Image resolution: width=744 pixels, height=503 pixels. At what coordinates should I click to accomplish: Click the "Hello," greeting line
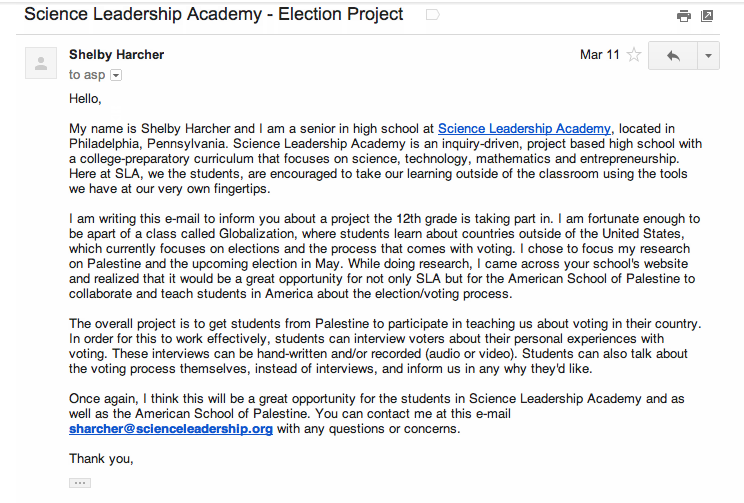click(86, 98)
